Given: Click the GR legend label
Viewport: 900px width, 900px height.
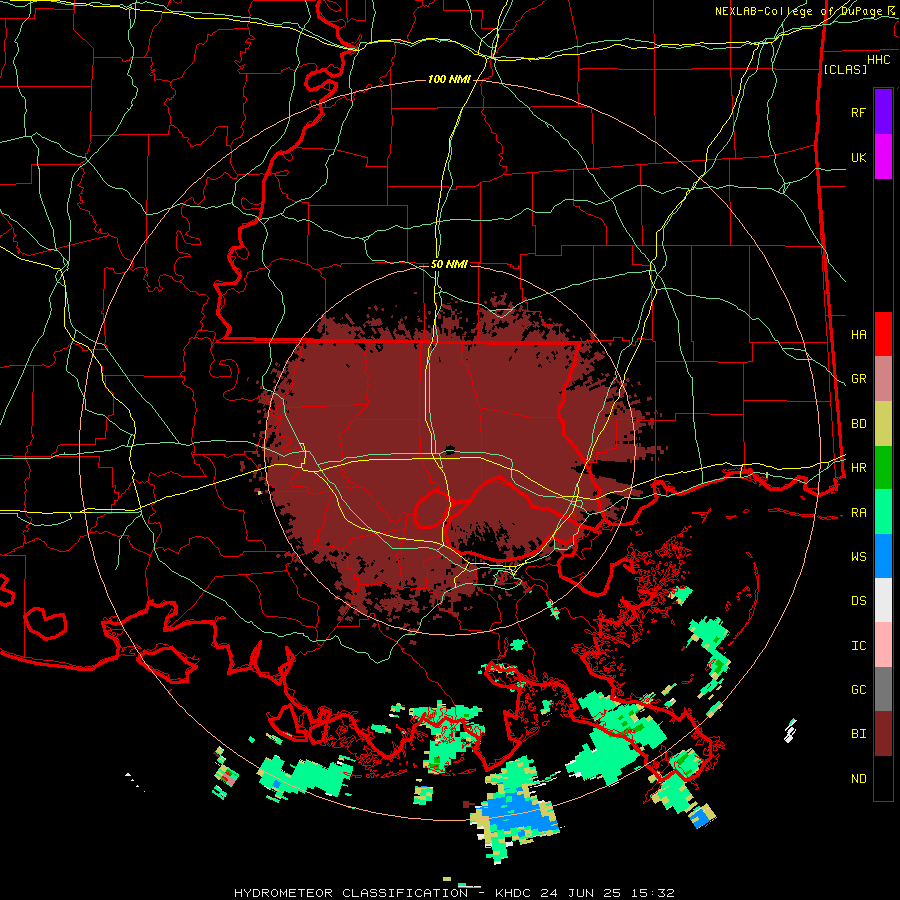Looking at the screenshot, I should 858,379.
